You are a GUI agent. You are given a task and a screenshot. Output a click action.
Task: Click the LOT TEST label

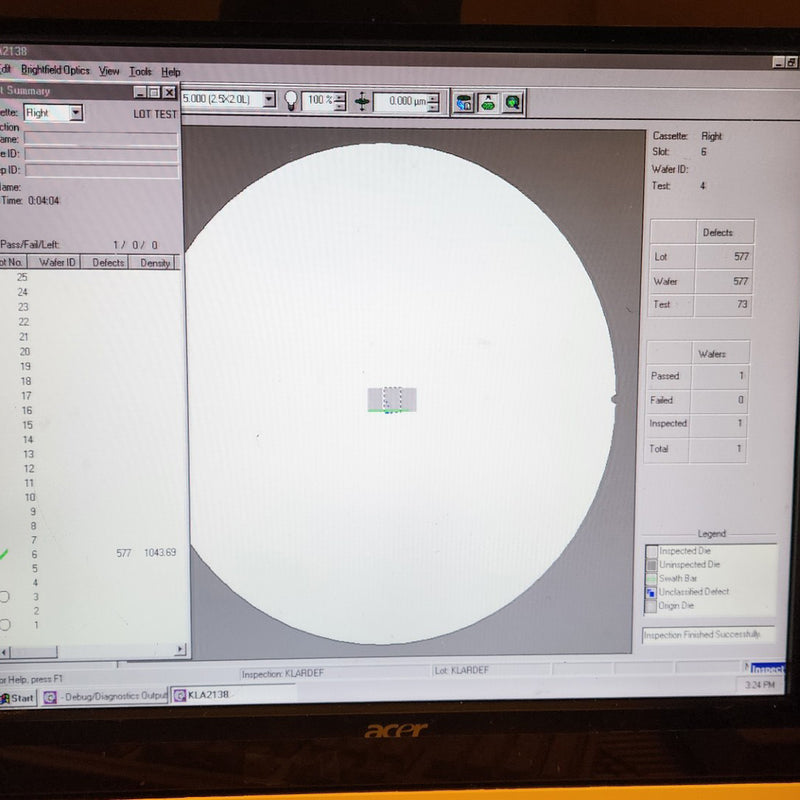click(x=155, y=114)
